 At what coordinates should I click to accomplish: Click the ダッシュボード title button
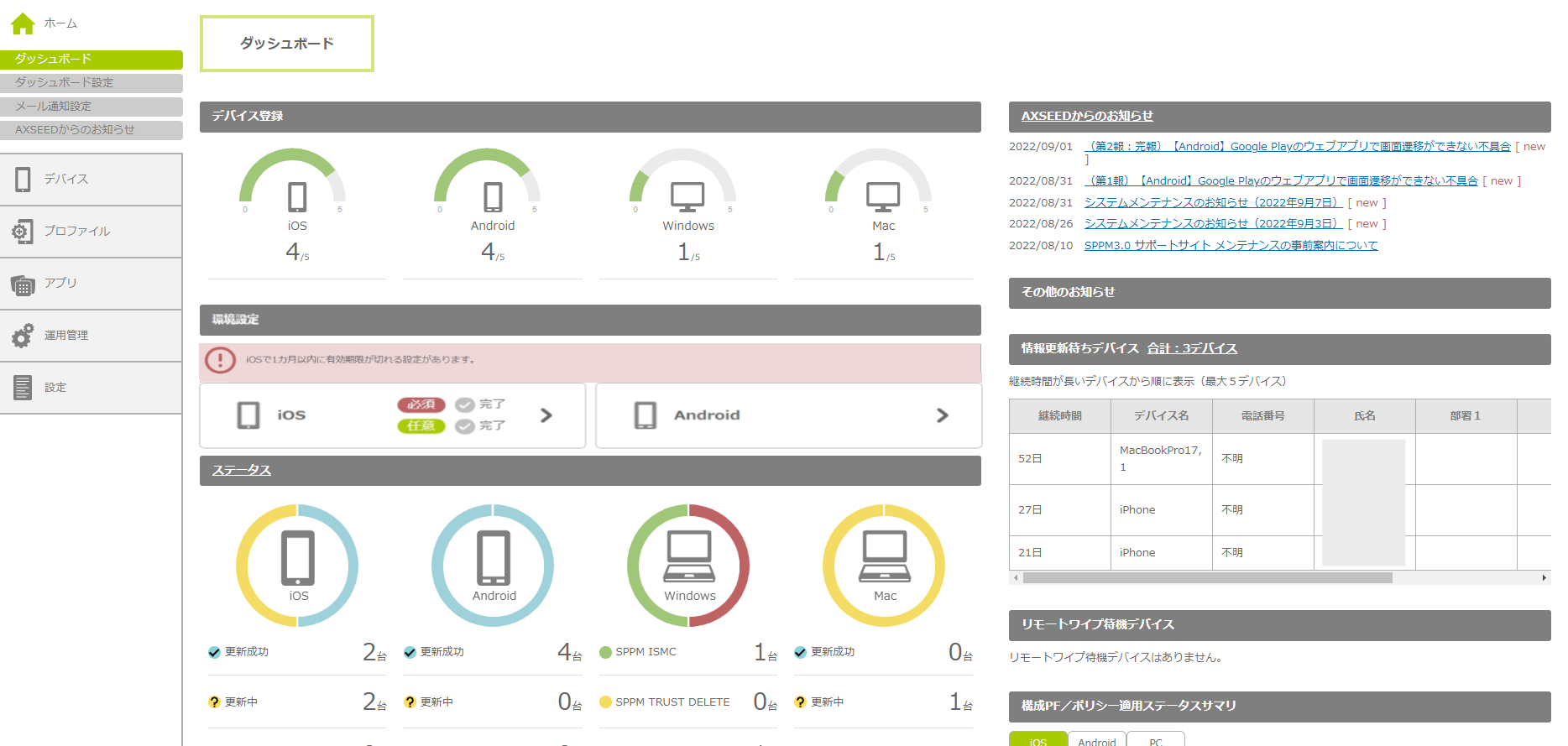pos(287,44)
